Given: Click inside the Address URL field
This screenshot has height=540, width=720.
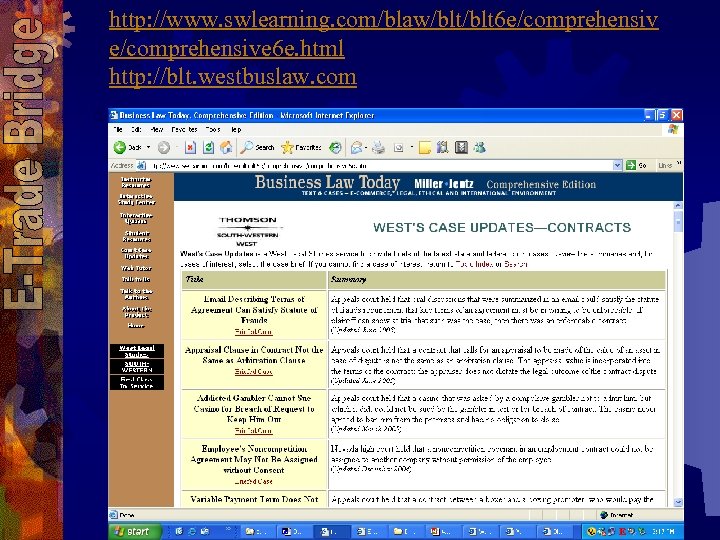Looking at the screenshot, I should coord(380,165).
